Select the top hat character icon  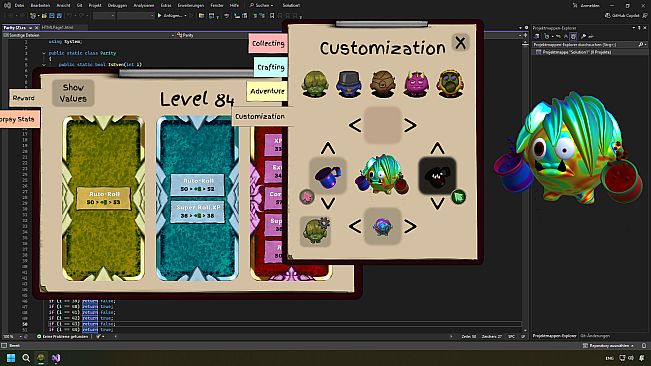pos(348,84)
